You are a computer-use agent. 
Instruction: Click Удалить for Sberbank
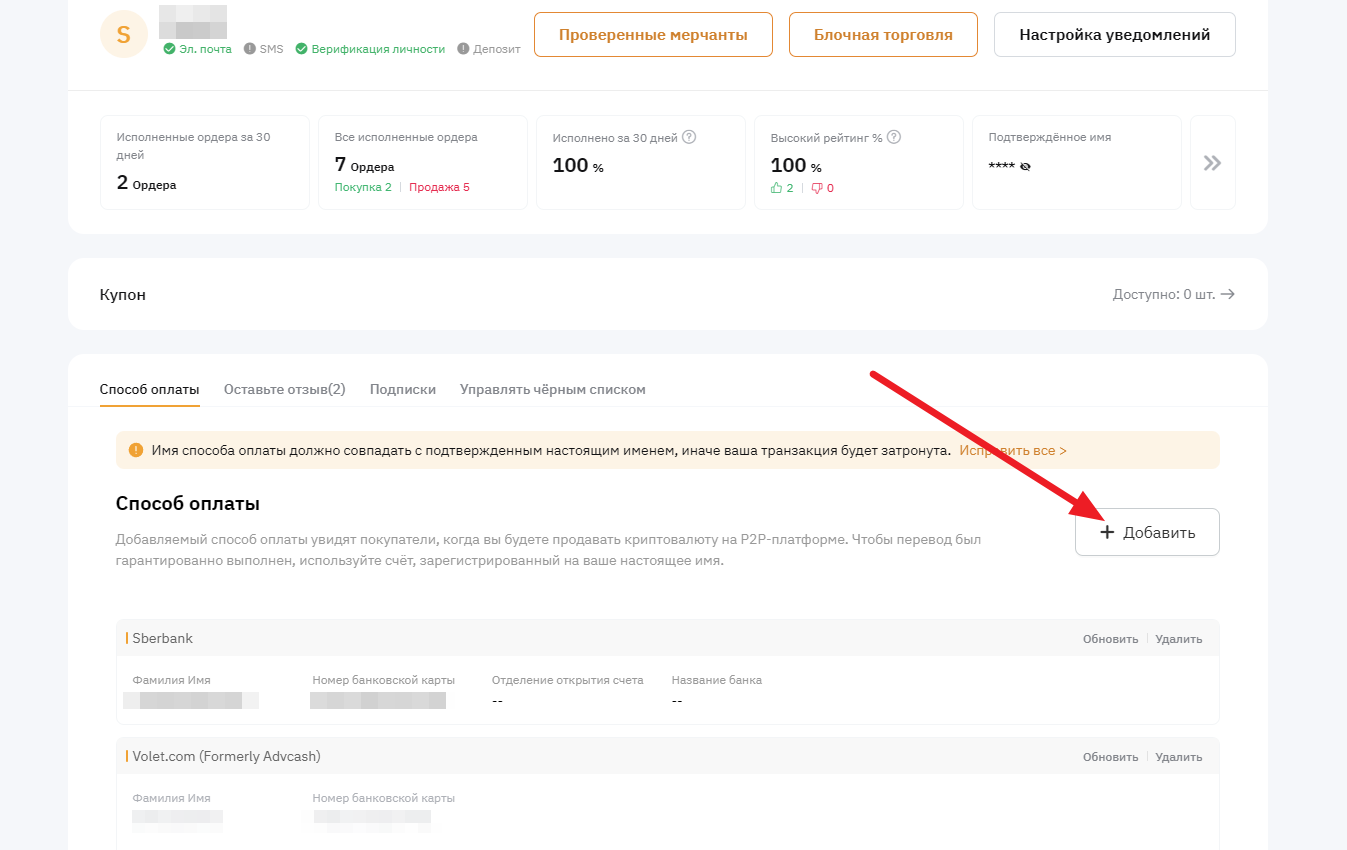coord(1179,639)
